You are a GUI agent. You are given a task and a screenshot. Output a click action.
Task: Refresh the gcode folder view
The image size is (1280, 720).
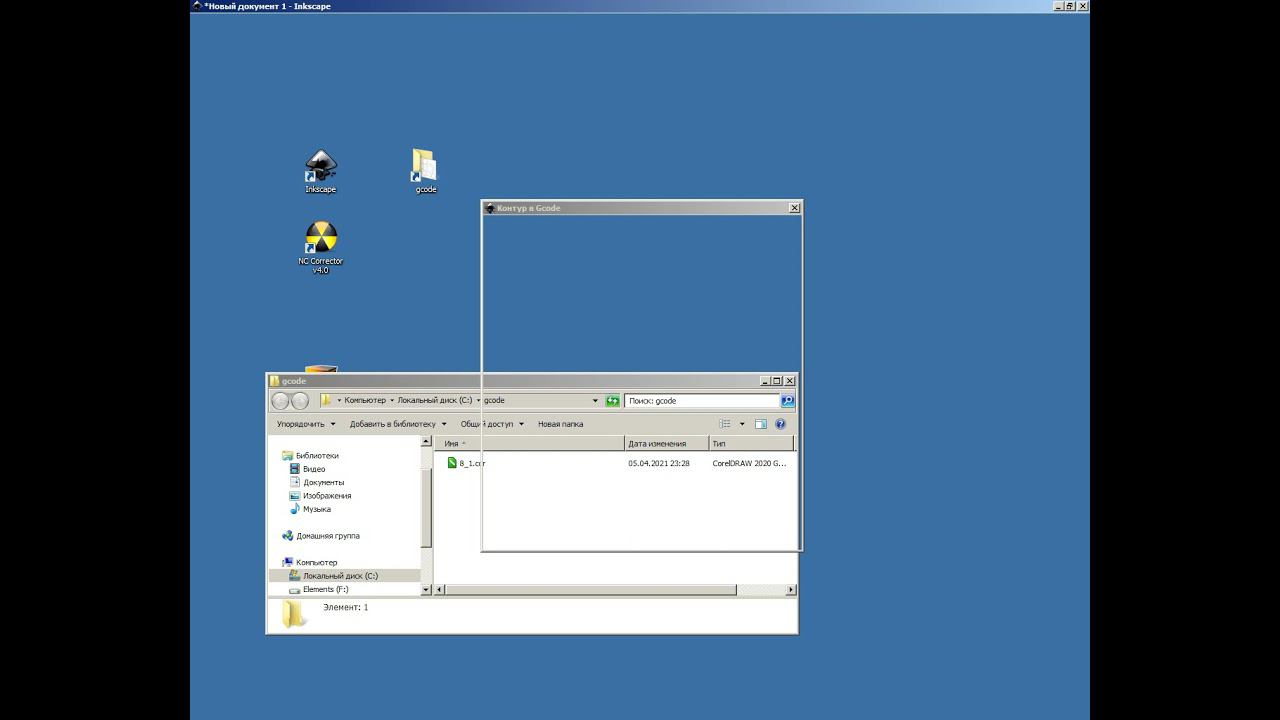click(612, 401)
